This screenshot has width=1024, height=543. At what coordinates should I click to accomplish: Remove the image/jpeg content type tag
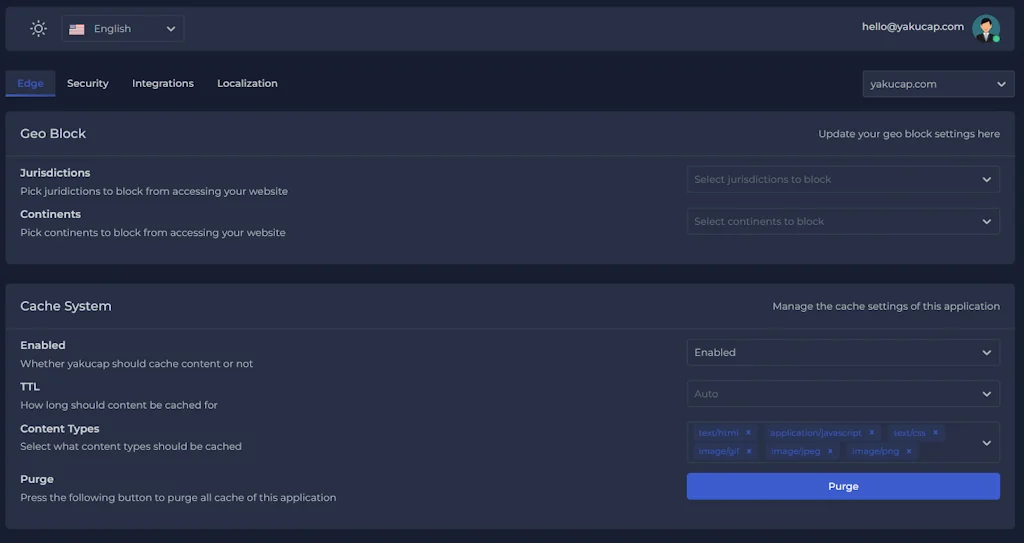830,451
